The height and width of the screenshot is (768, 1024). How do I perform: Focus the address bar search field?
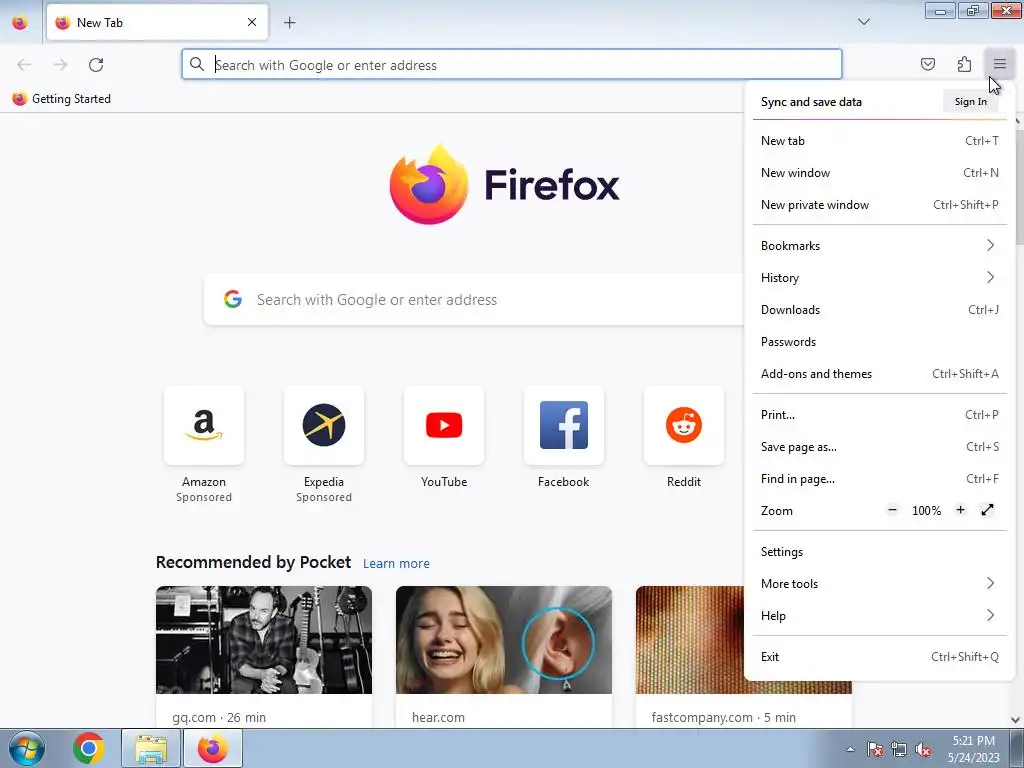511,65
